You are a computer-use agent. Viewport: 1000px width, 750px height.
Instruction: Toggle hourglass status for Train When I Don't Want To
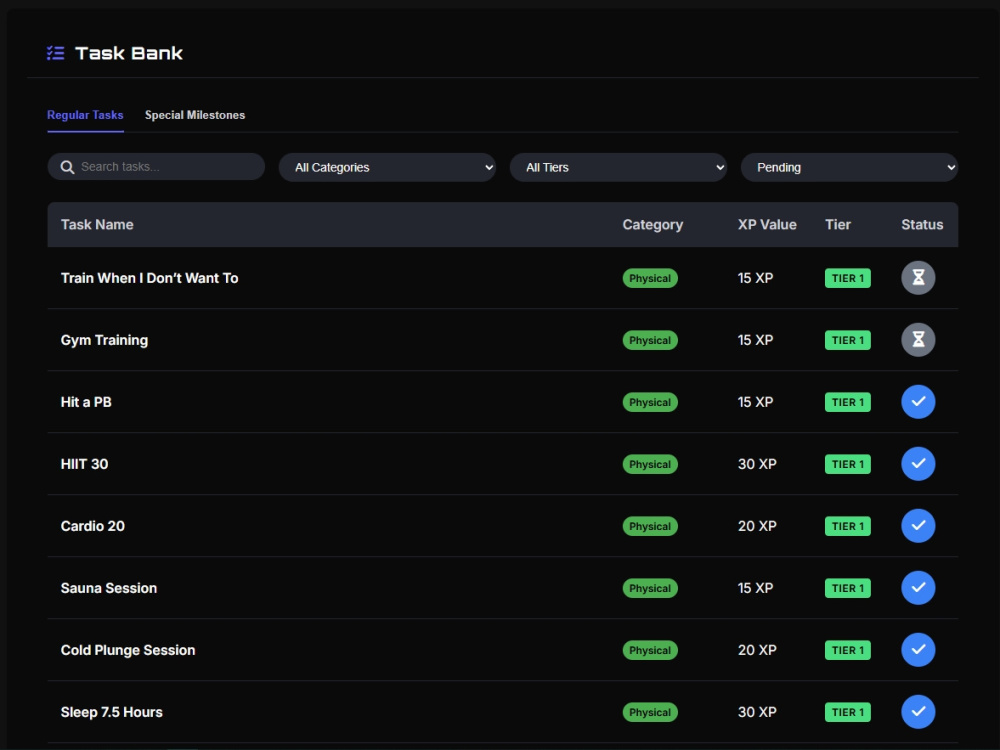[918, 277]
